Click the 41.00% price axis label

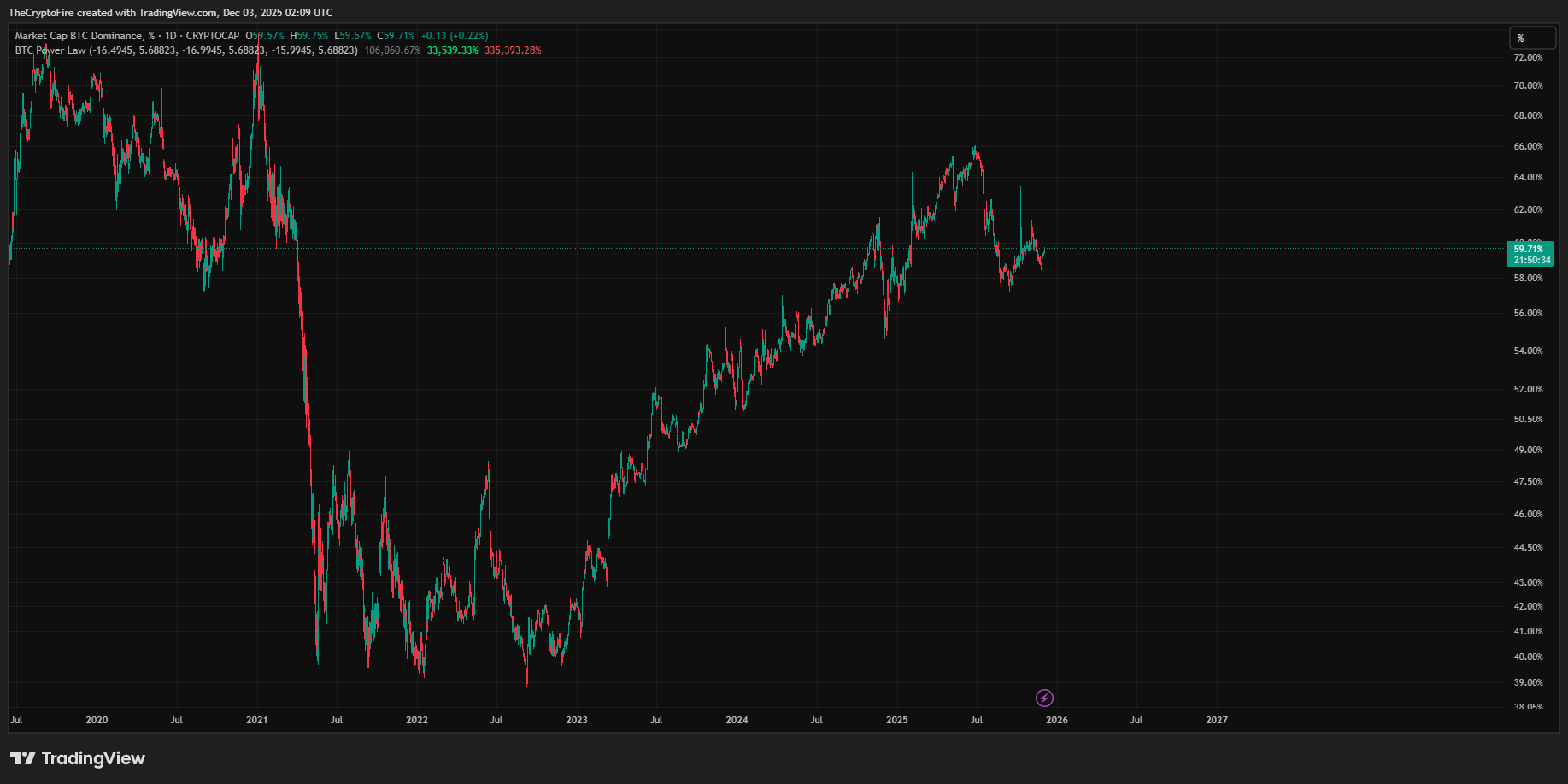click(1528, 631)
